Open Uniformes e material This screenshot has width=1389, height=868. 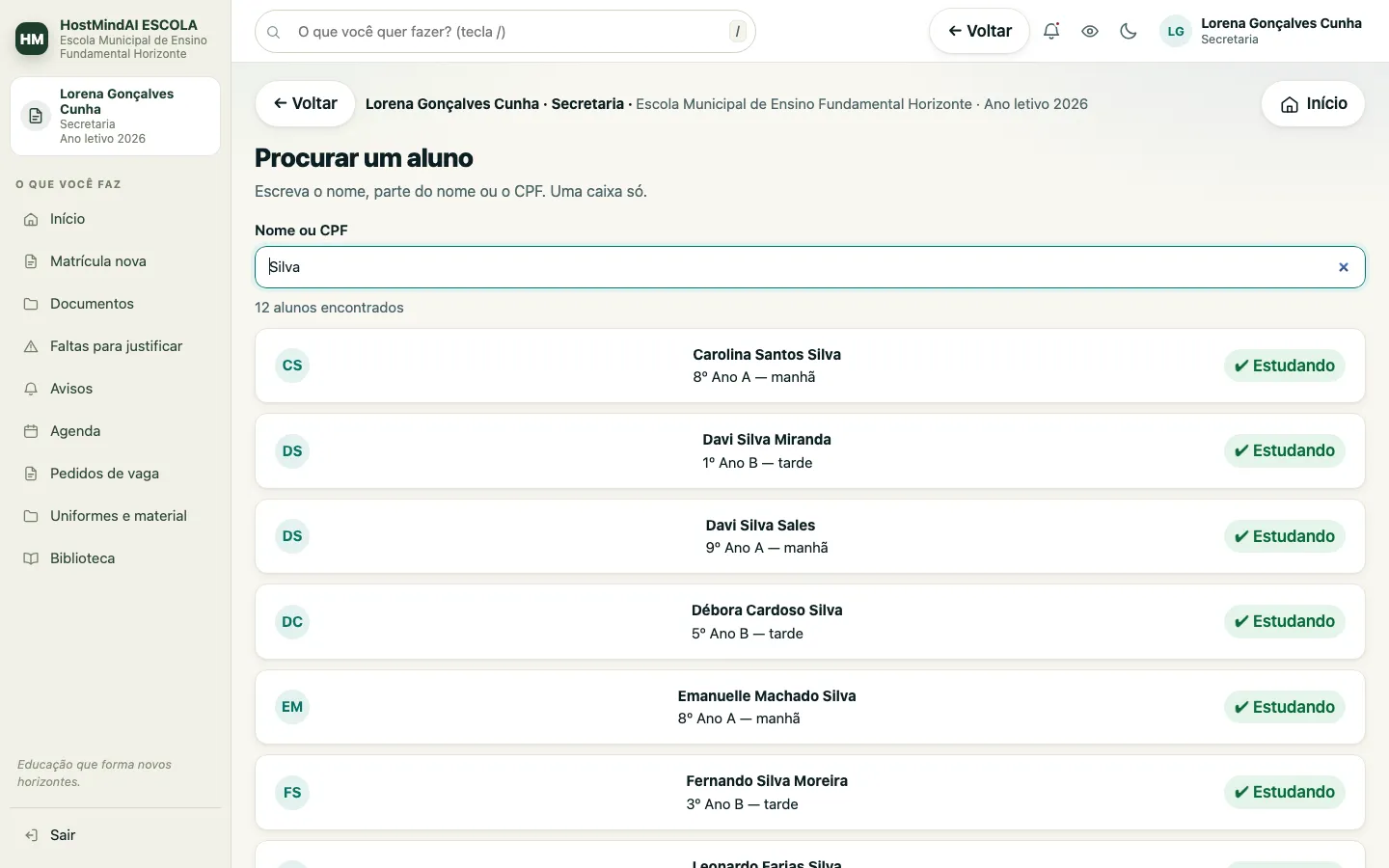(116, 516)
